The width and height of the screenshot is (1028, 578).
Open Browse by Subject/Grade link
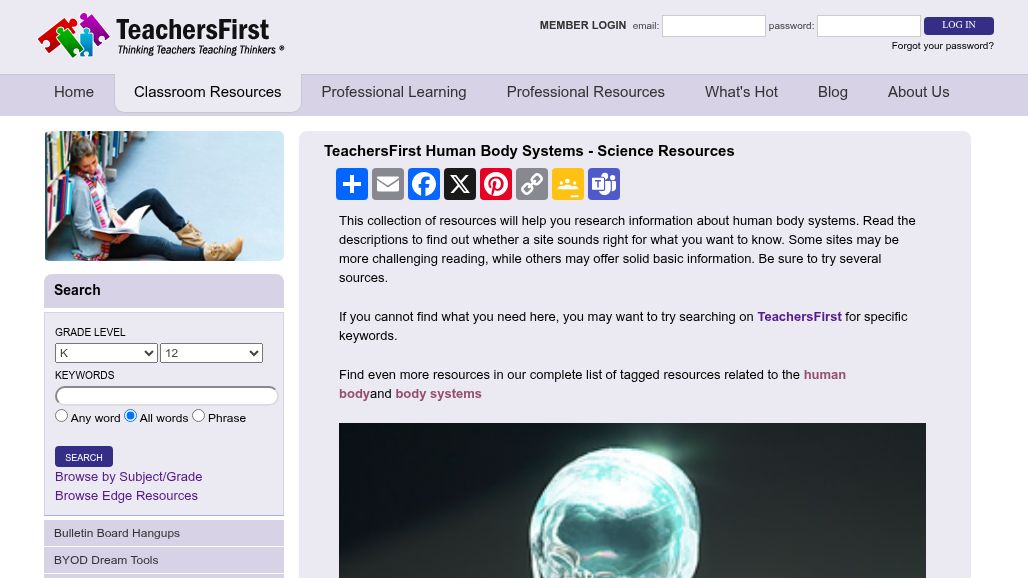[128, 477]
